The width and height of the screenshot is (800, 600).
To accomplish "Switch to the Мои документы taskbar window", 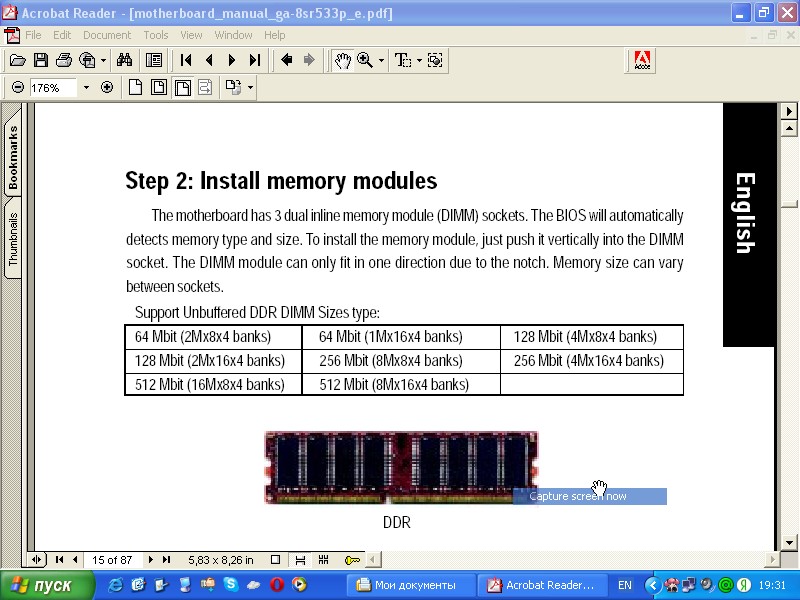I will (410, 585).
